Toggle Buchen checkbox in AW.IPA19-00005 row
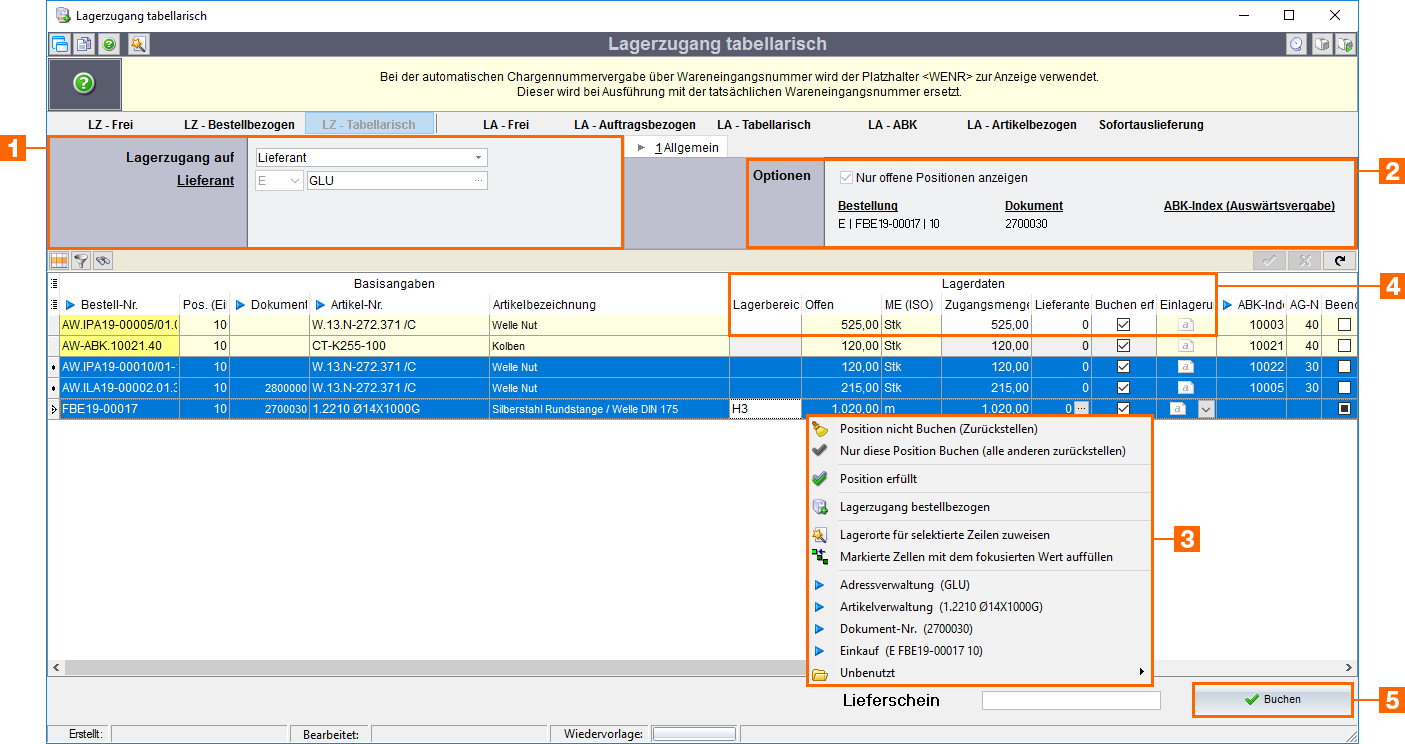This screenshot has width=1405, height=744. [1123, 325]
